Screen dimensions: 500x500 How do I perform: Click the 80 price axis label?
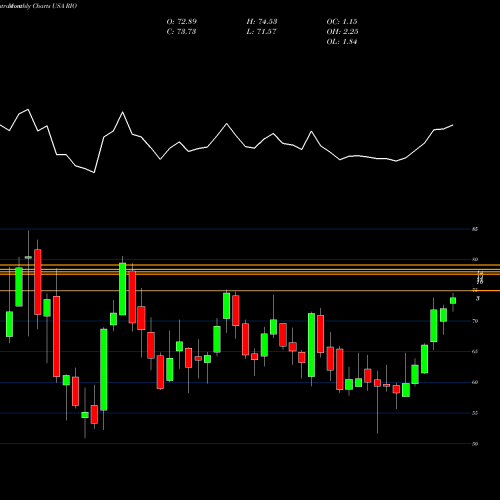pyautogui.click(x=475, y=259)
